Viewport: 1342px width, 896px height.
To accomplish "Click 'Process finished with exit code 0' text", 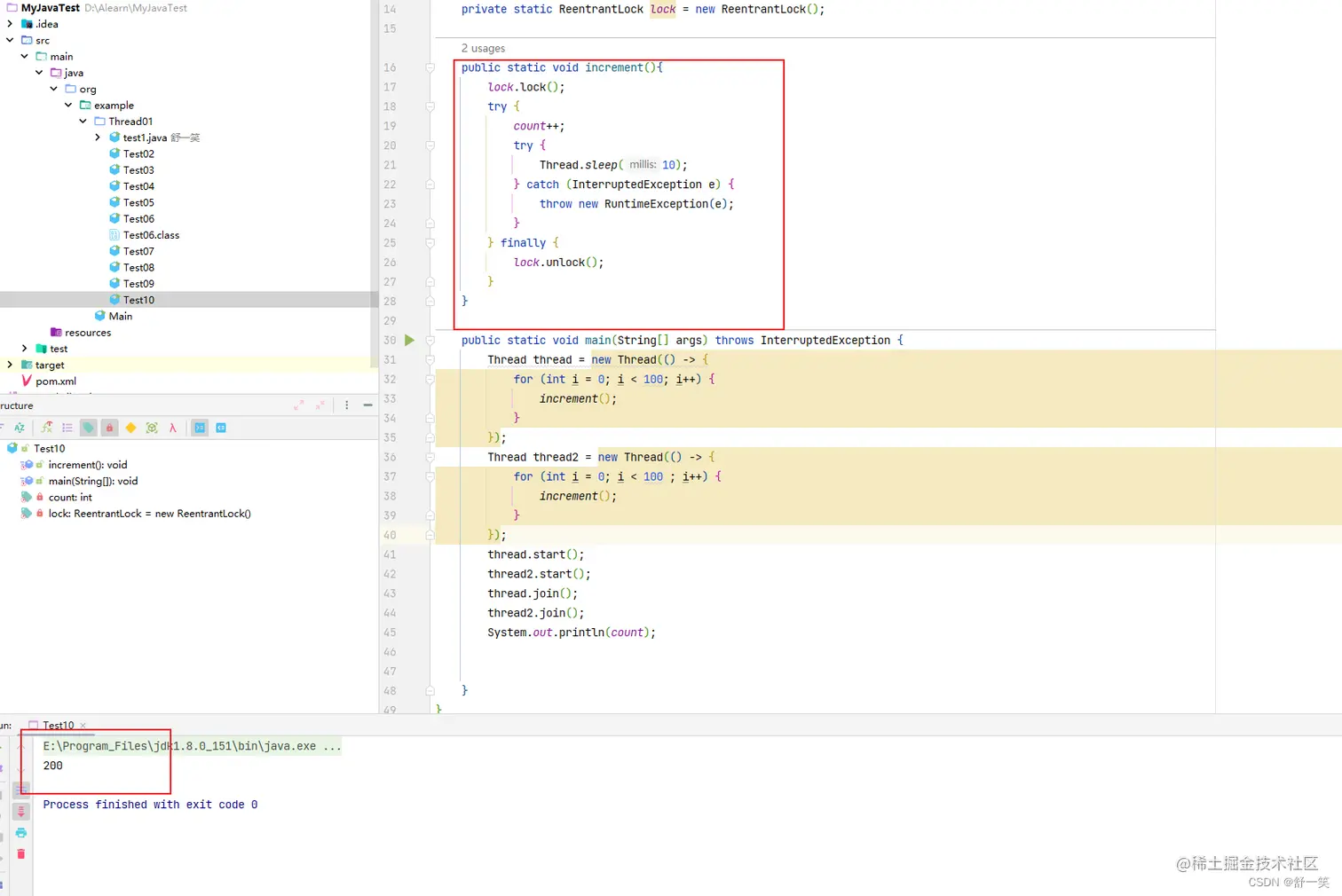I will click(150, 805).
